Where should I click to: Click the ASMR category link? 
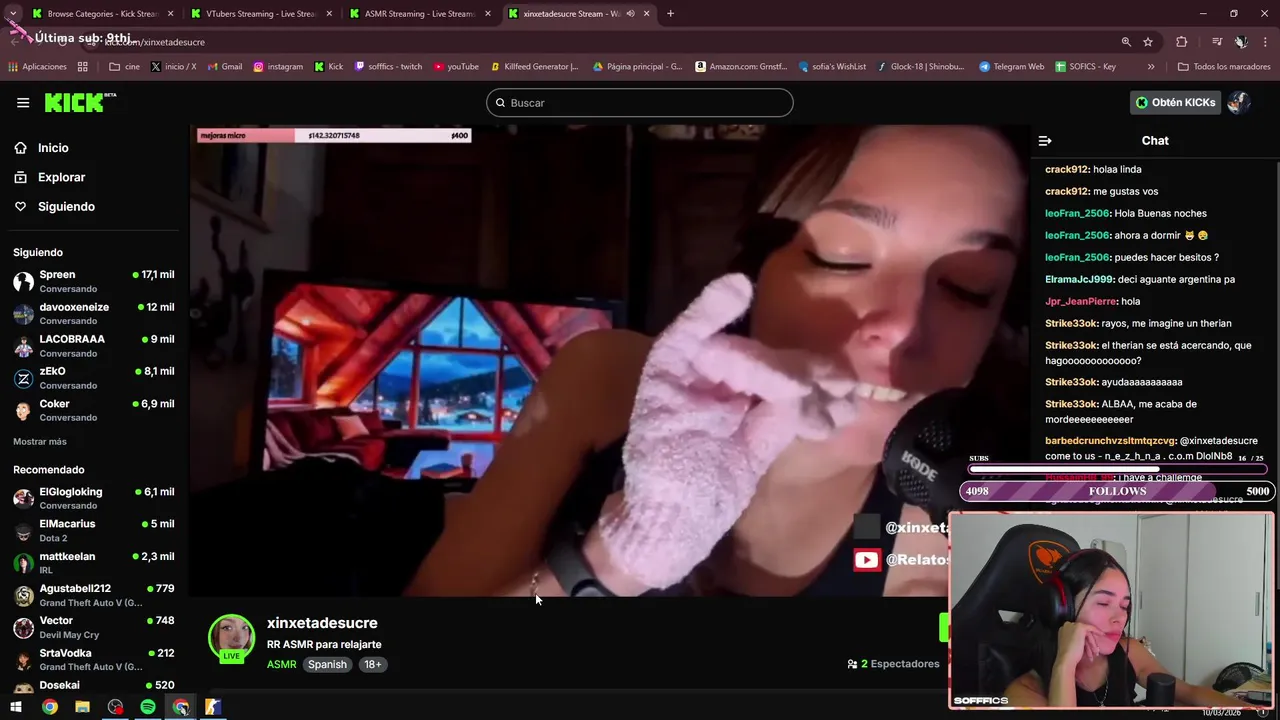tap(281, 664)
